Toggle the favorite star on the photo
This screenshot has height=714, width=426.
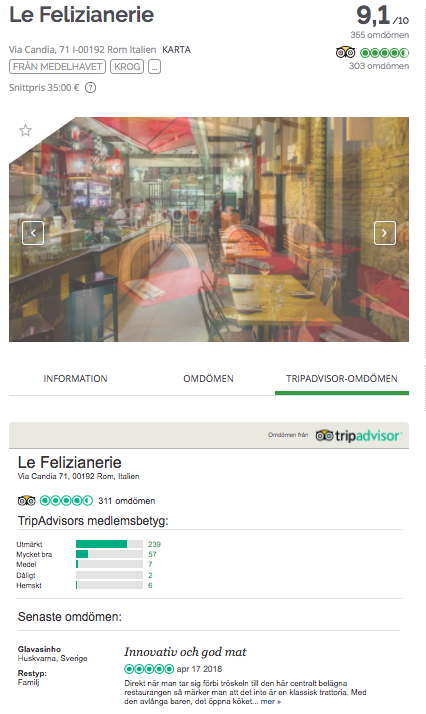click(25, 131)
